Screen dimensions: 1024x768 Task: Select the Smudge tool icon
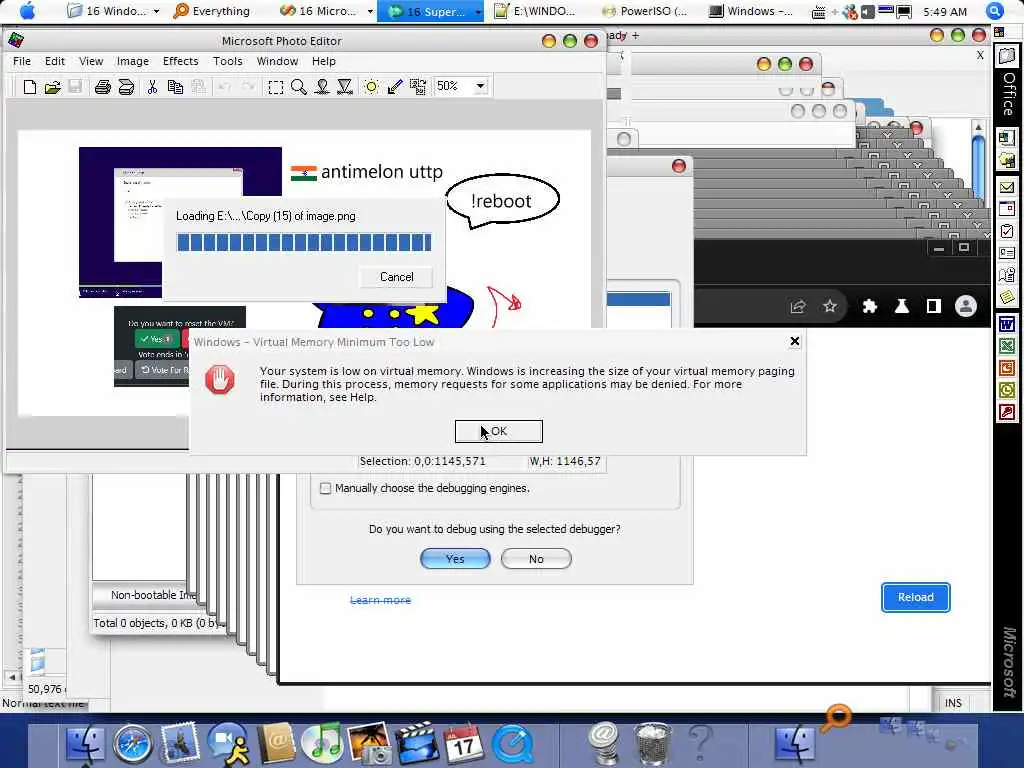[322, 87]
